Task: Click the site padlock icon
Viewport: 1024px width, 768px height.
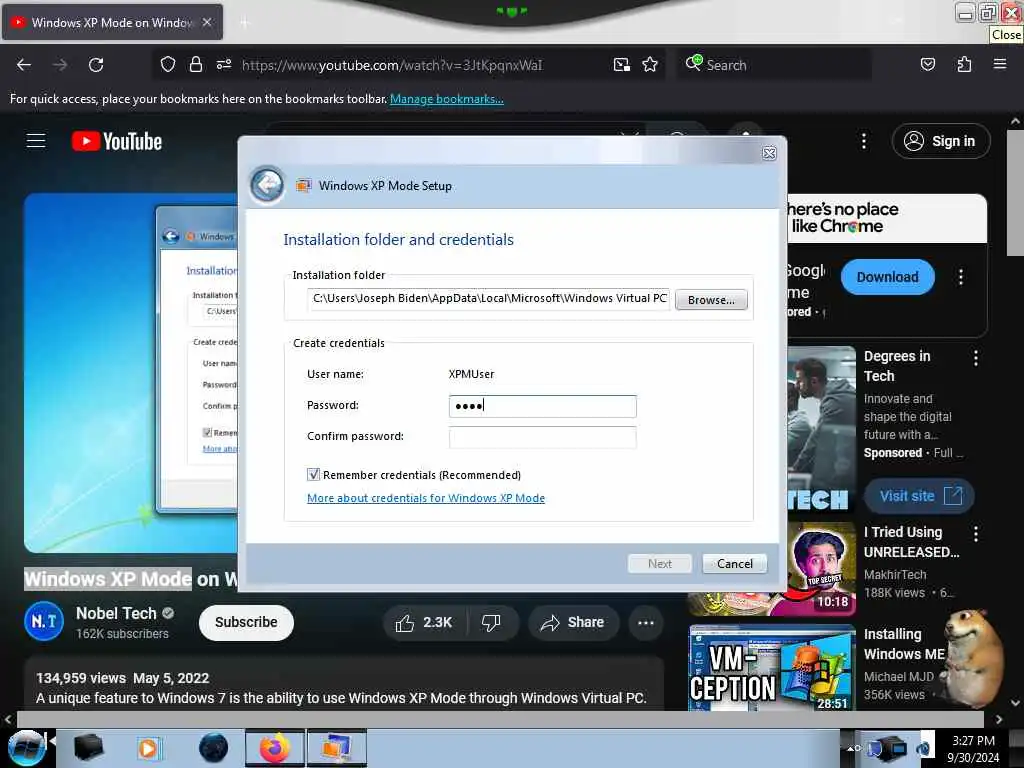Action: pos(195,65)
